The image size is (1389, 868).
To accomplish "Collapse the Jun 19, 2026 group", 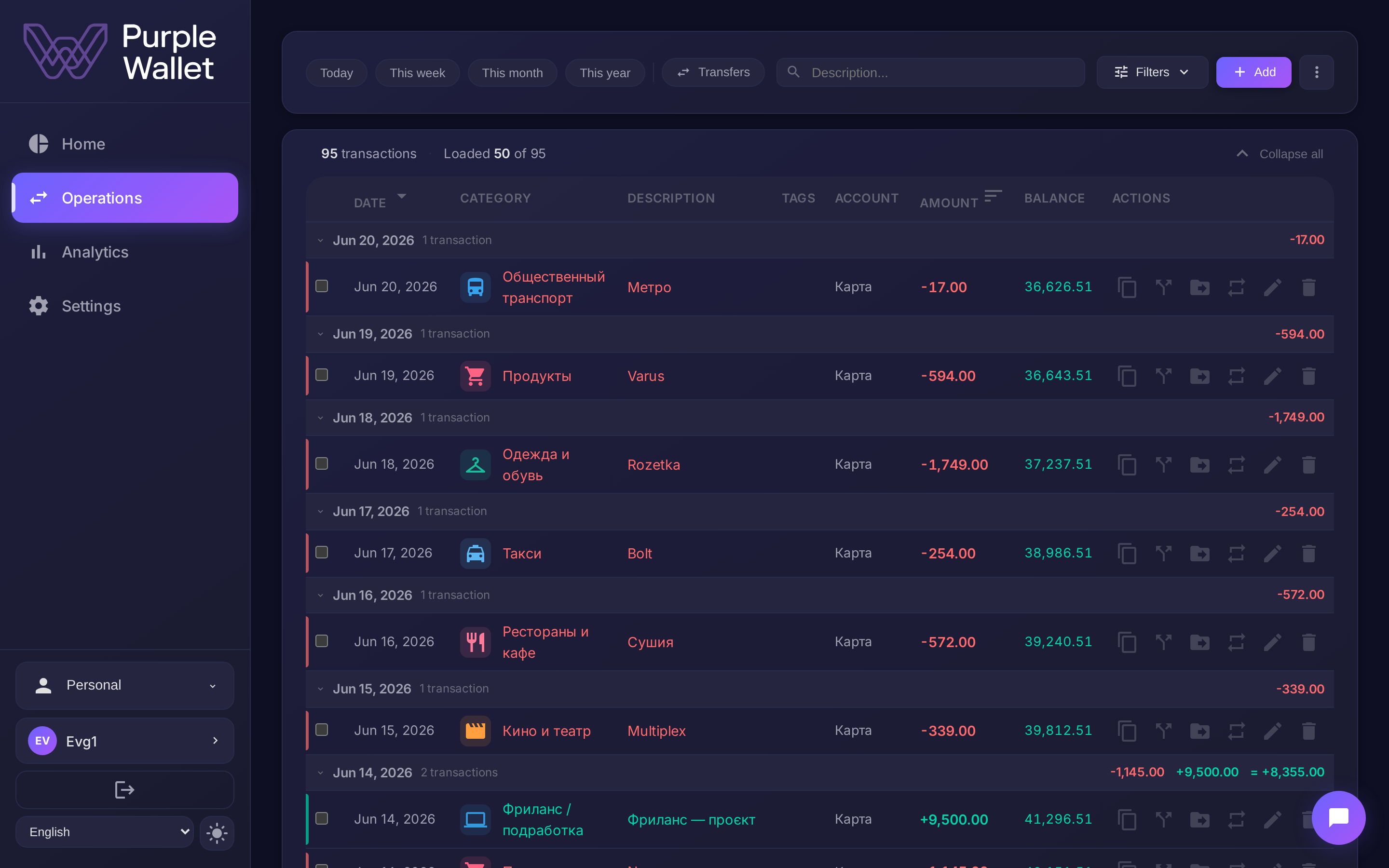I will (320, 334).
